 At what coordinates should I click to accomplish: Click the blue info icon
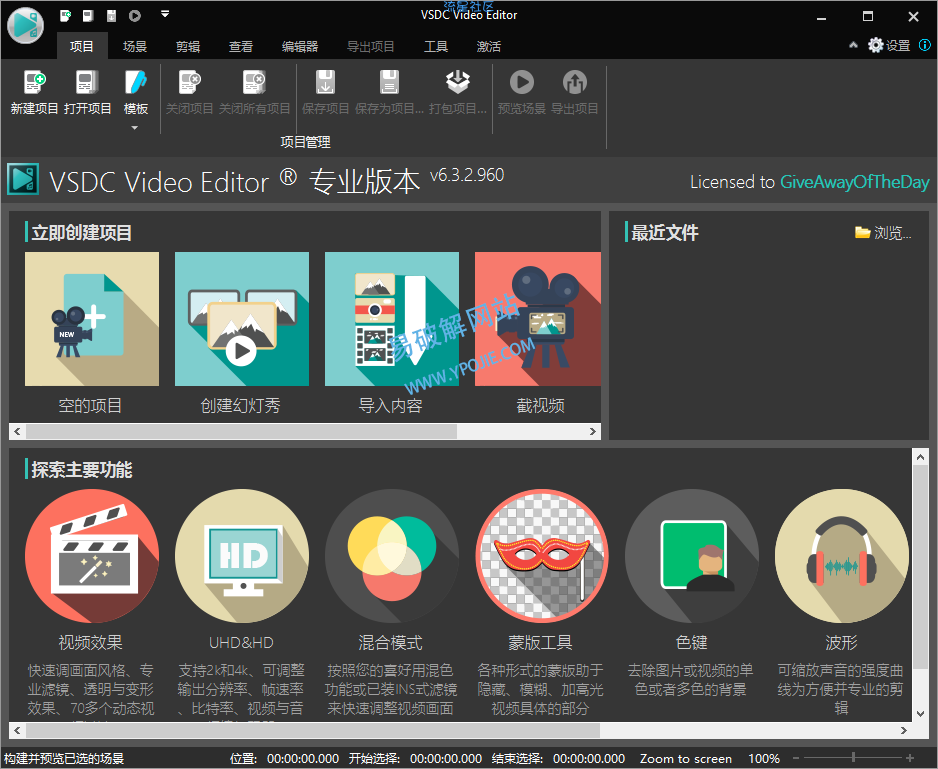(925, 45)
